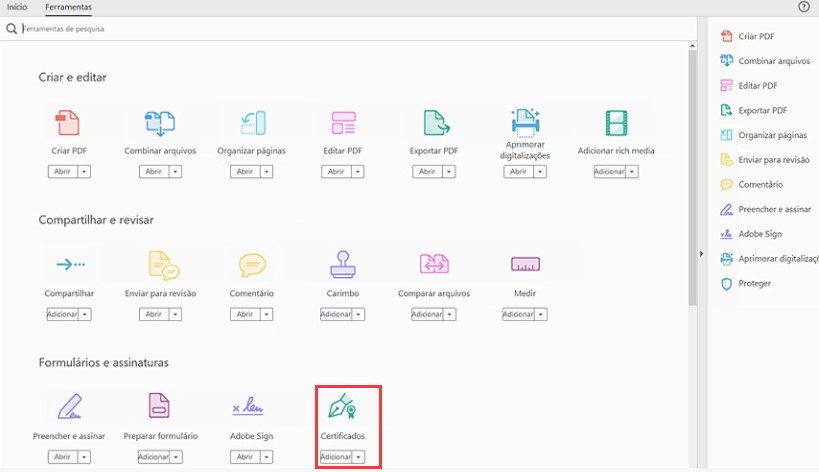Expand the Combinar arquivos Abrir dropdown arrow

point(176,172)
